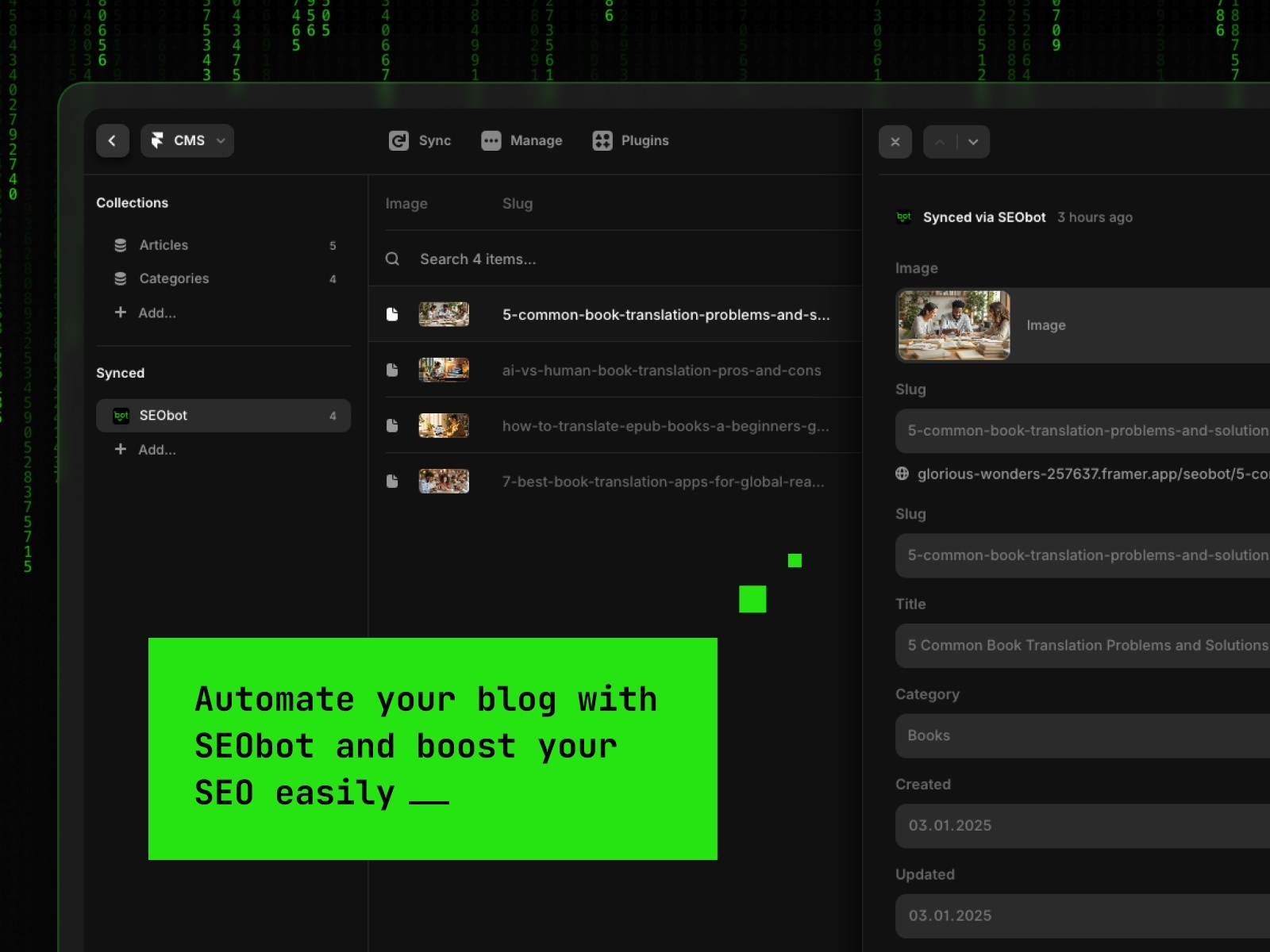
Task: Open the glorious-wonders framer.app URL link
Action: [x=1094, y=474]
